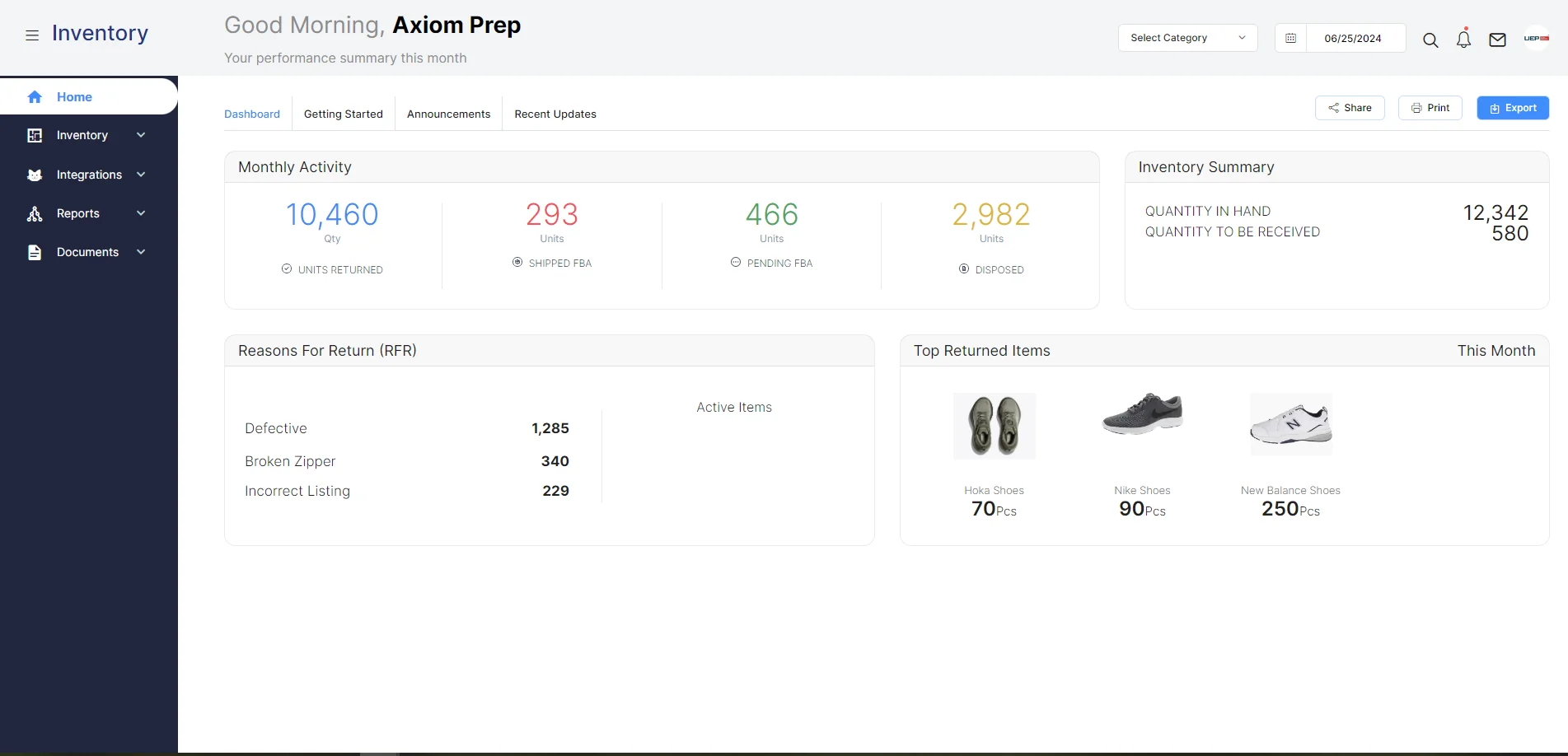Click the Export button
The width and height of the screenshot is (1568, 756).
pyautogui.click(x=1513, y=108)
